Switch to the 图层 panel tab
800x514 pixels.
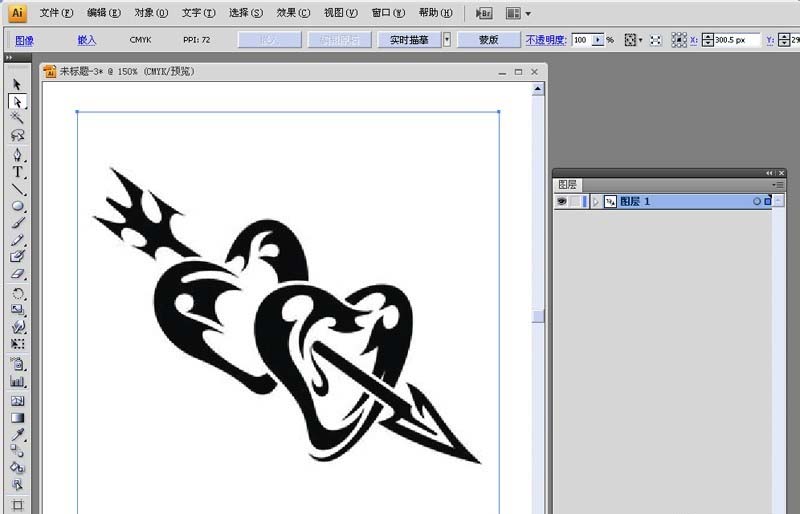[x=567, y=185]
